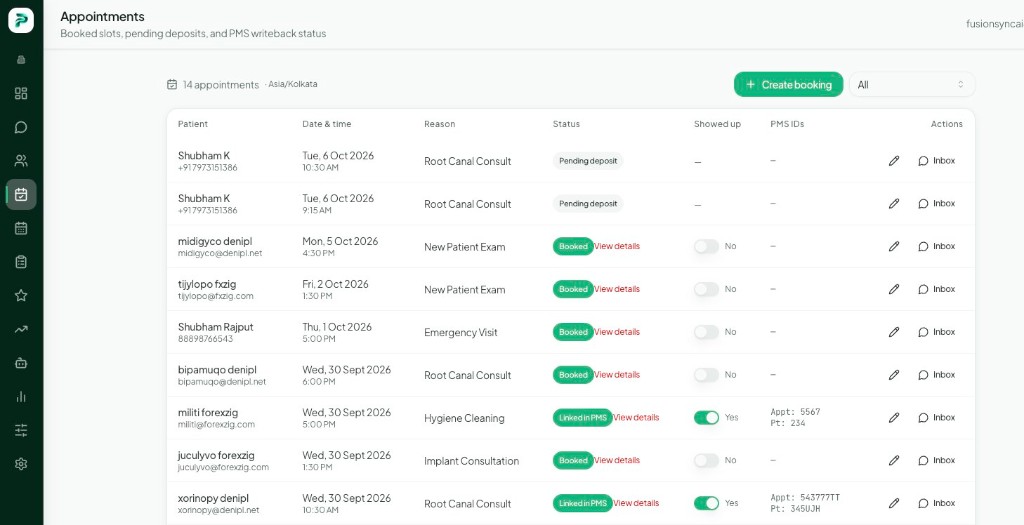Click the Patient column header
Image resolution: width=1024 pixels, height=525 pixels.
pos(193,124)
